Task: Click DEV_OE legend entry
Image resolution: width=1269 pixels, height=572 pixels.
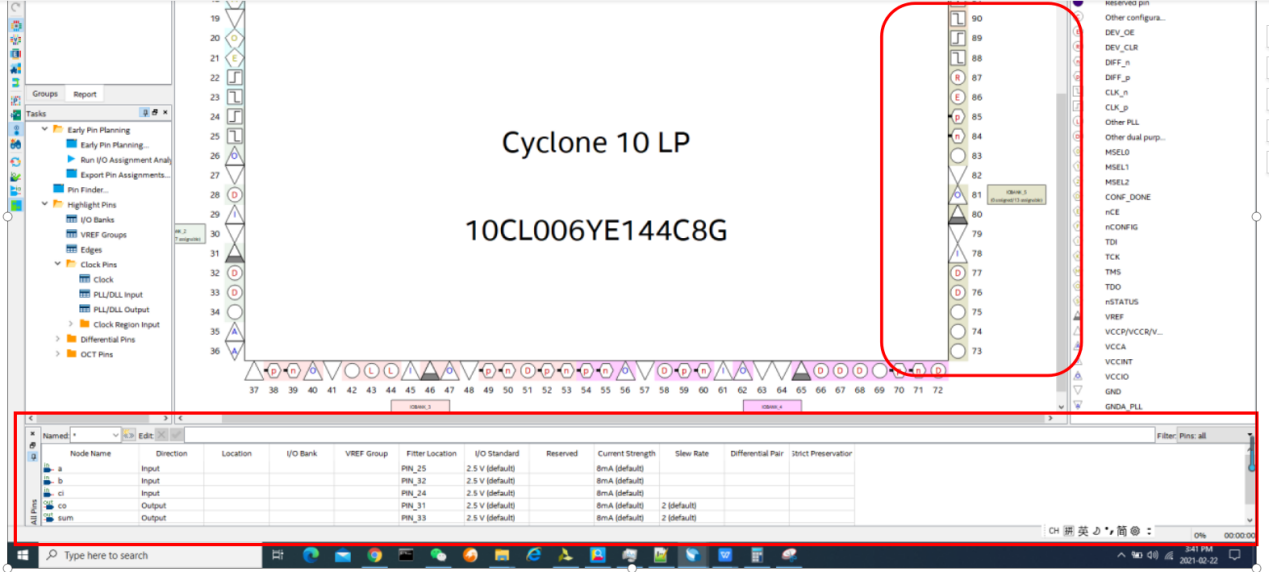Action: (x=1119, y=32)
